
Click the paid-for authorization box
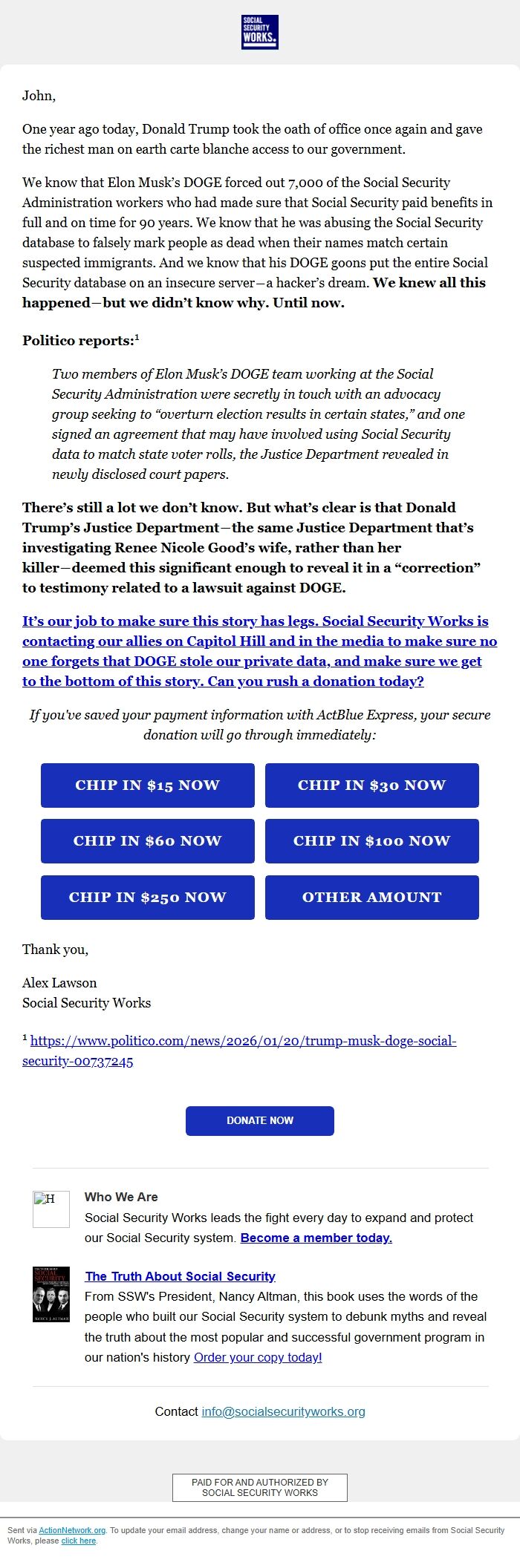[259, 1483]
